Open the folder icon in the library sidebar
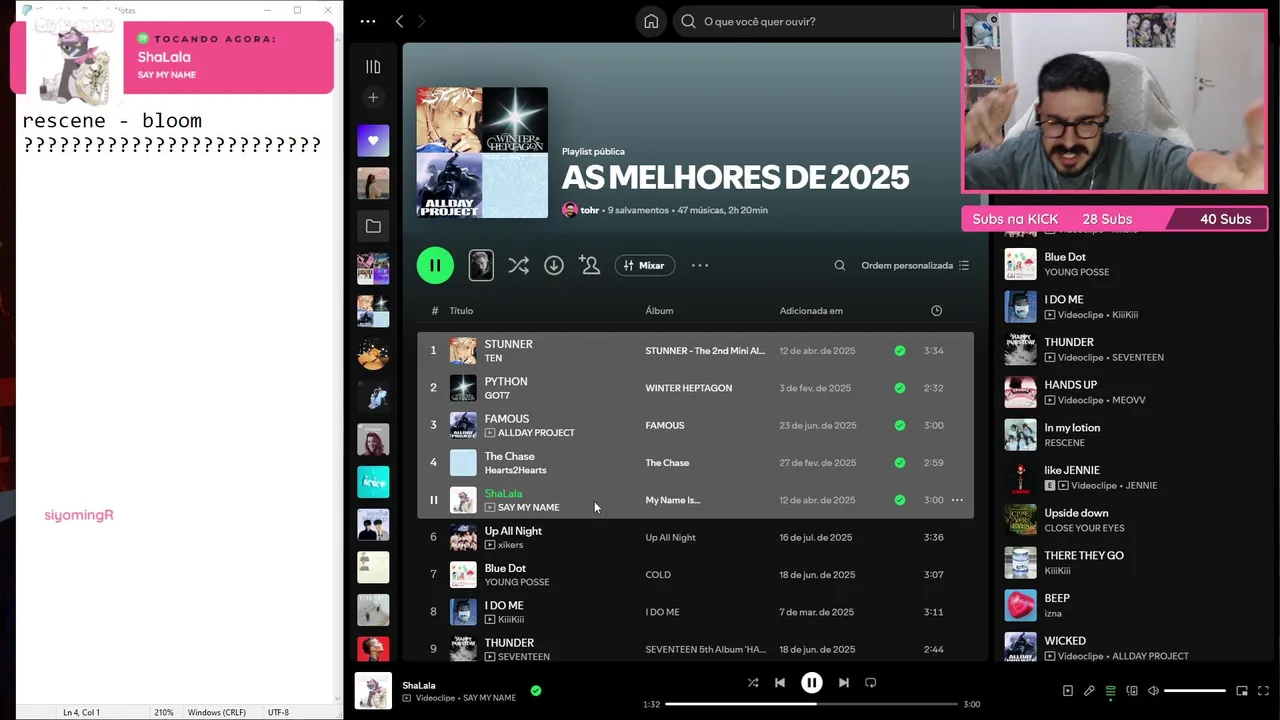The width and height of the screenshot is (1280, 720). coord(373,226)
